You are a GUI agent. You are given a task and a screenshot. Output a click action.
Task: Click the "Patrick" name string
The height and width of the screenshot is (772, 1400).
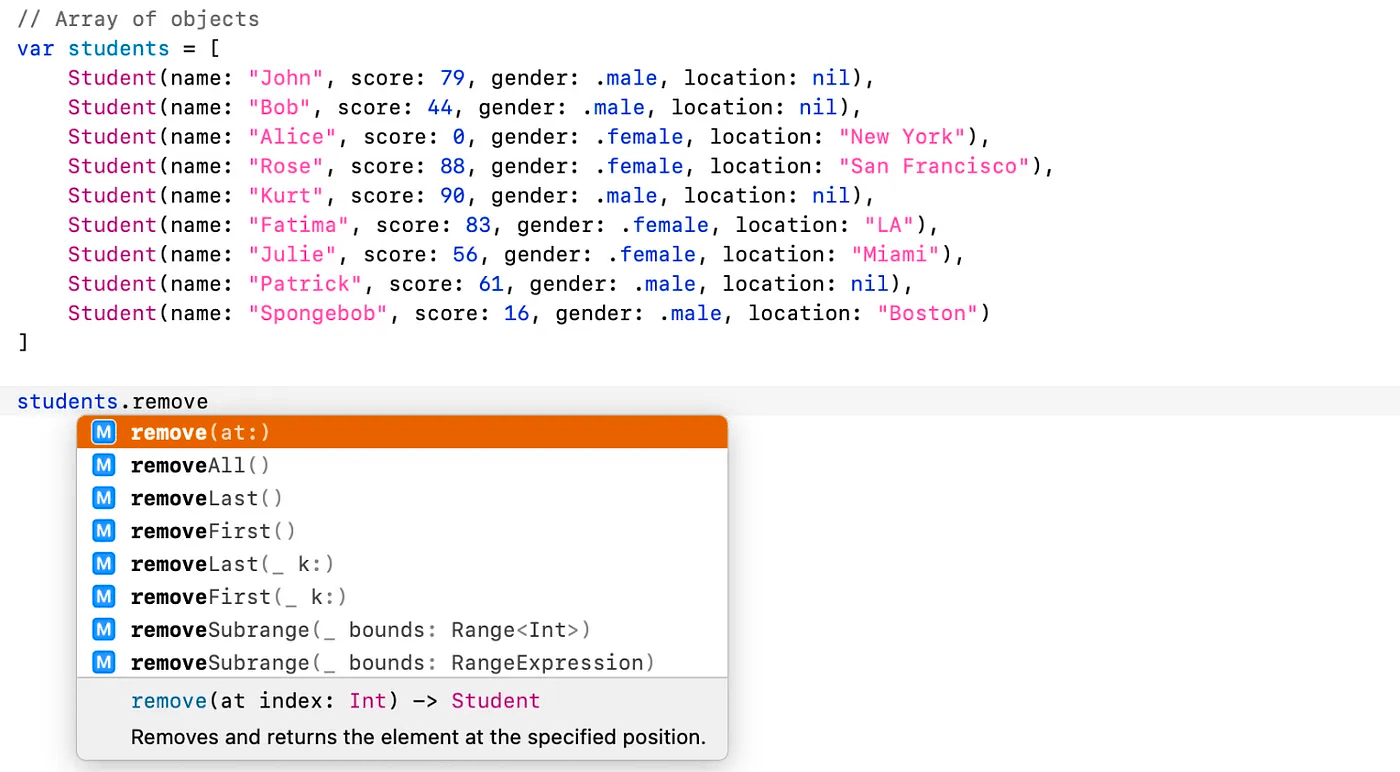point(305,284)
